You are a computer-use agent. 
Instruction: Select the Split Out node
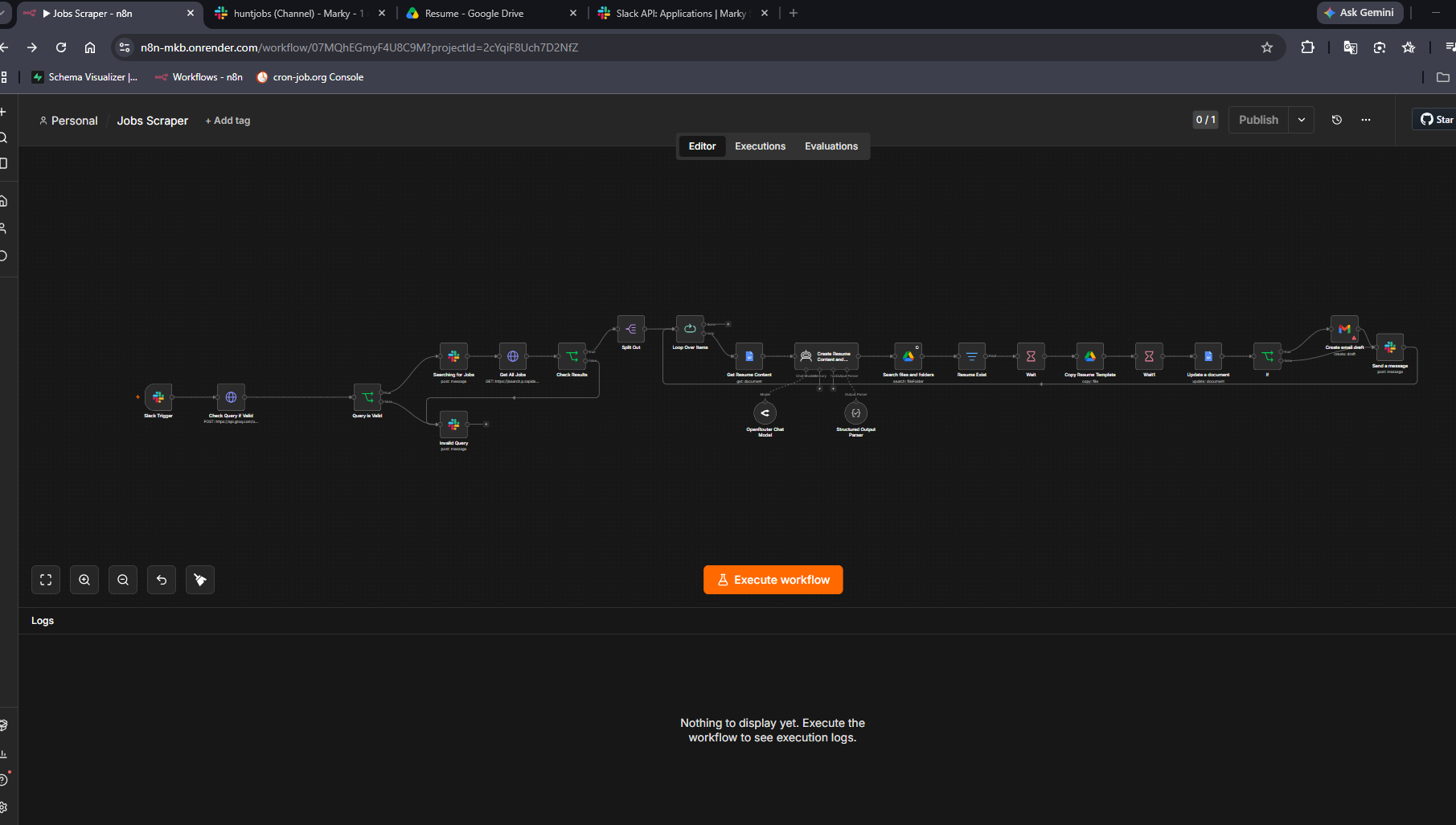coord(631,329)
